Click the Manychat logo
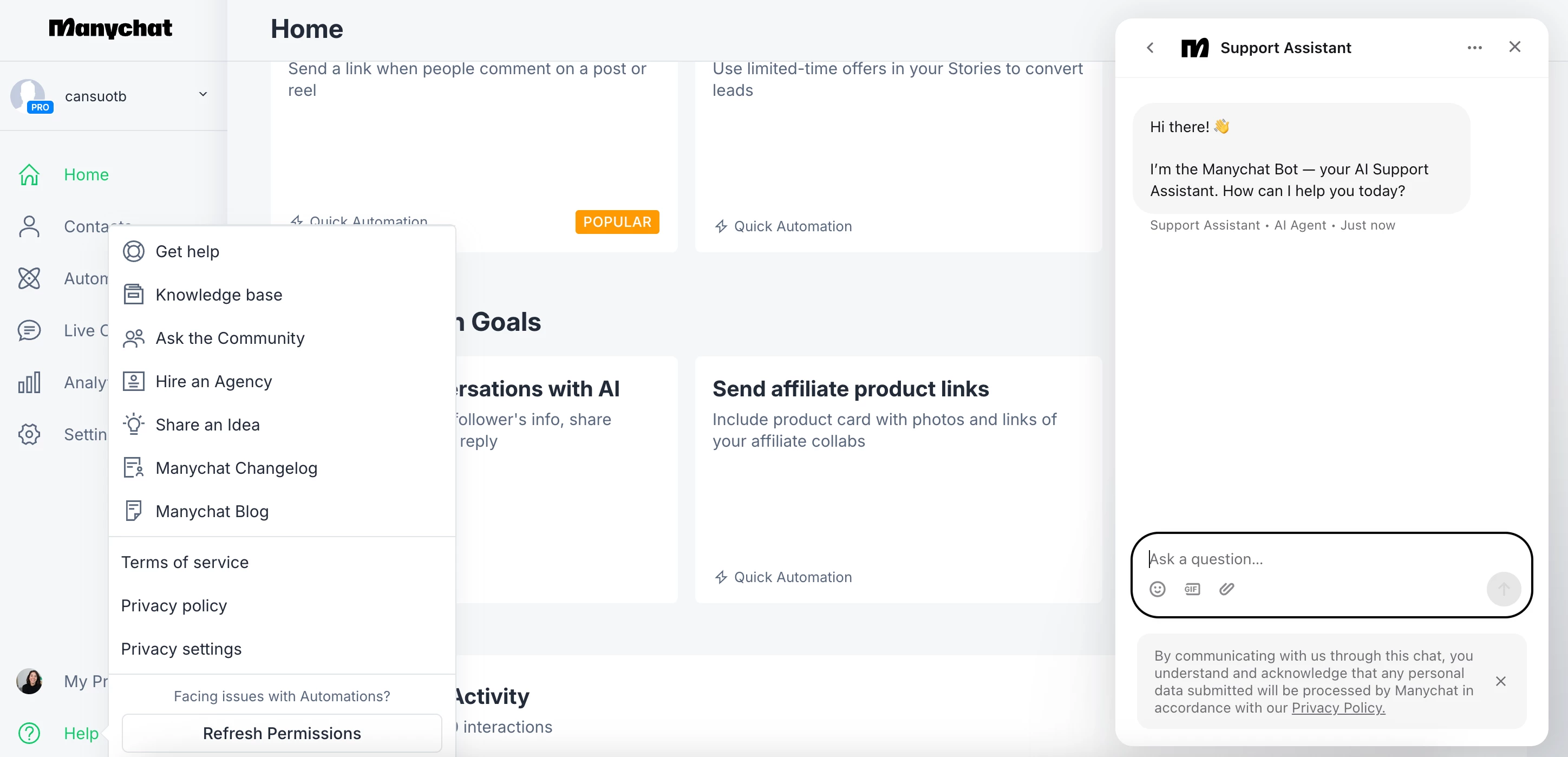 (110, 28)
